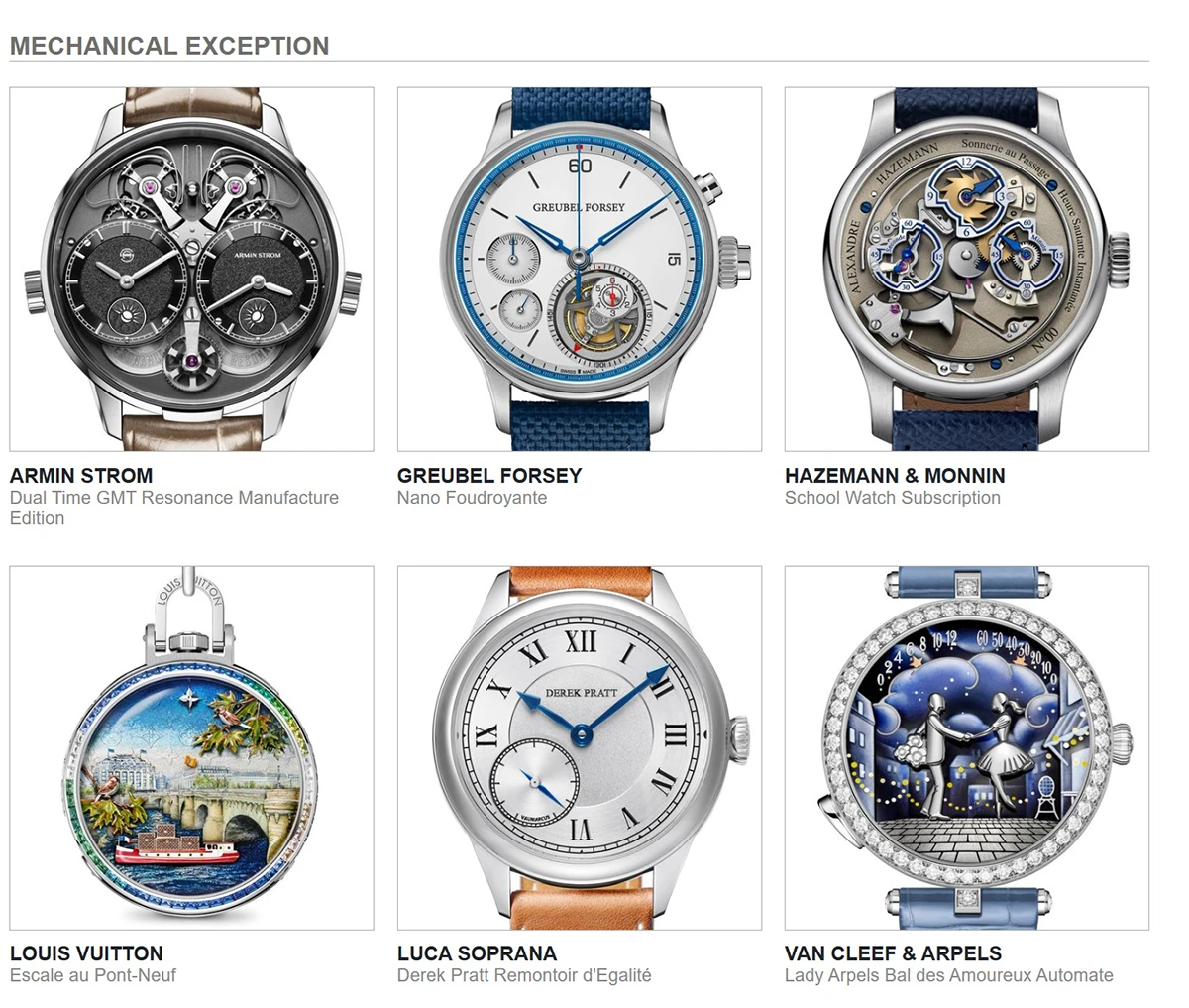Open the Louis Vuitton pocket watch image

tap(192, 747)
